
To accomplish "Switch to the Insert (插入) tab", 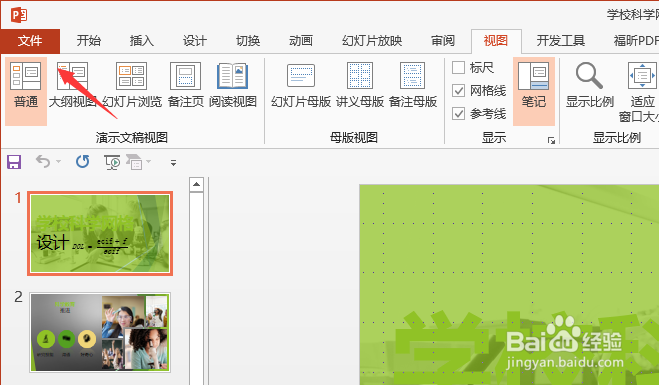I will [x=142, y=41].
